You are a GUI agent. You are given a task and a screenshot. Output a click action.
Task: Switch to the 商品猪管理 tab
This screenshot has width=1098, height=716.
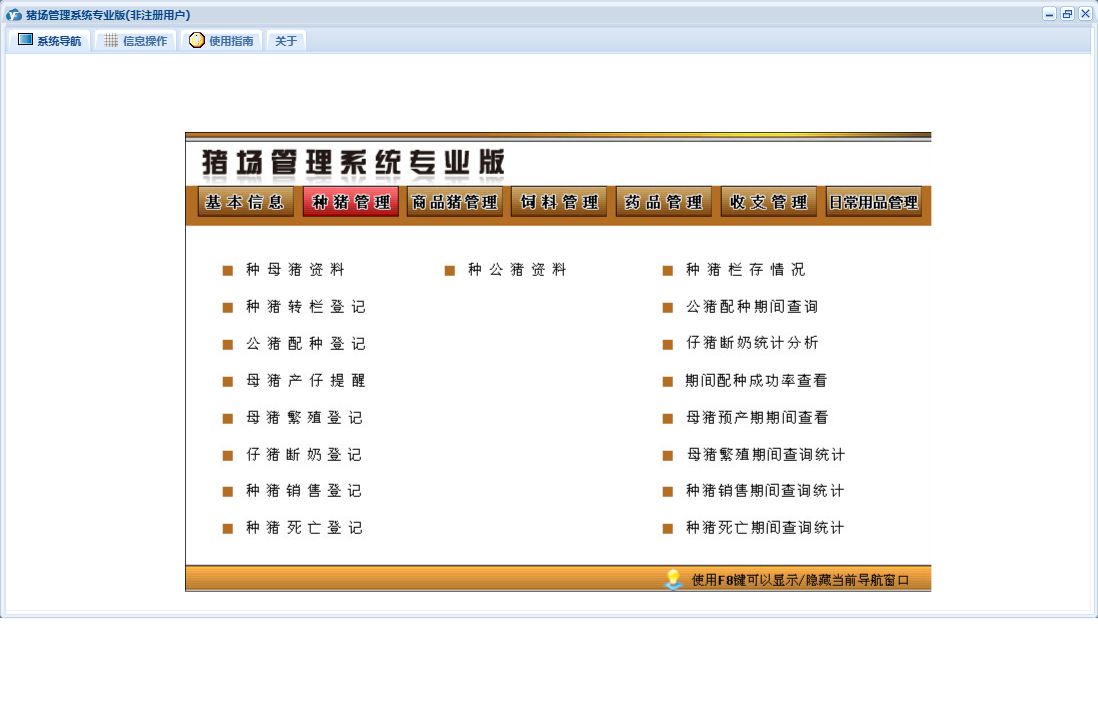[454, 202]
